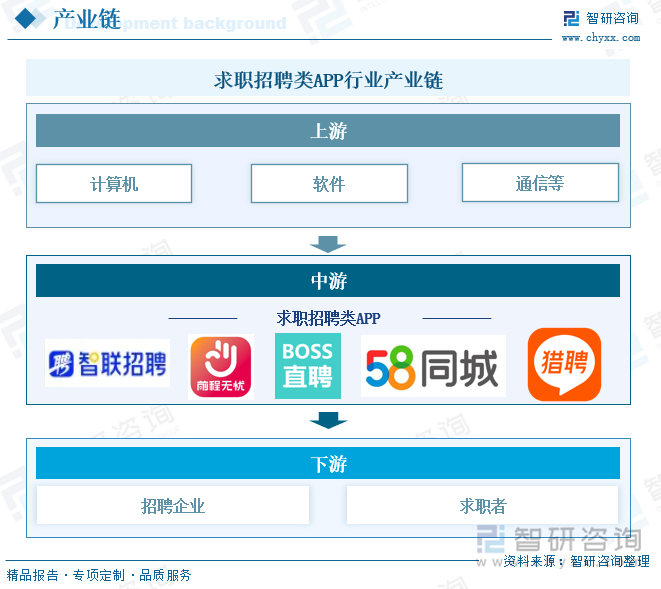Click the 中游 header bar
Screen dimensions: 661x589
click(x=328, y=280)
